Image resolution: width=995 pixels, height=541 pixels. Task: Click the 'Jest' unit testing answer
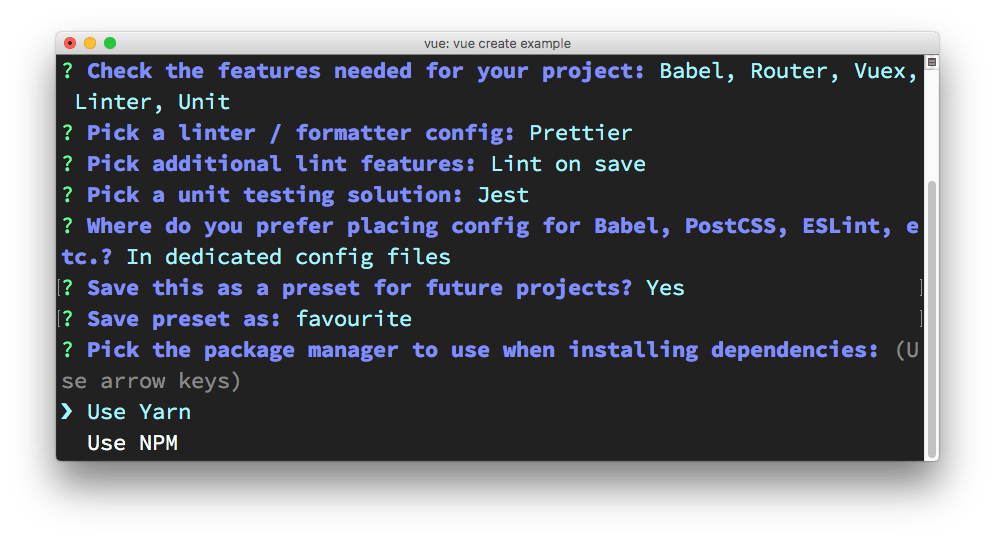(x=503, y=195)
